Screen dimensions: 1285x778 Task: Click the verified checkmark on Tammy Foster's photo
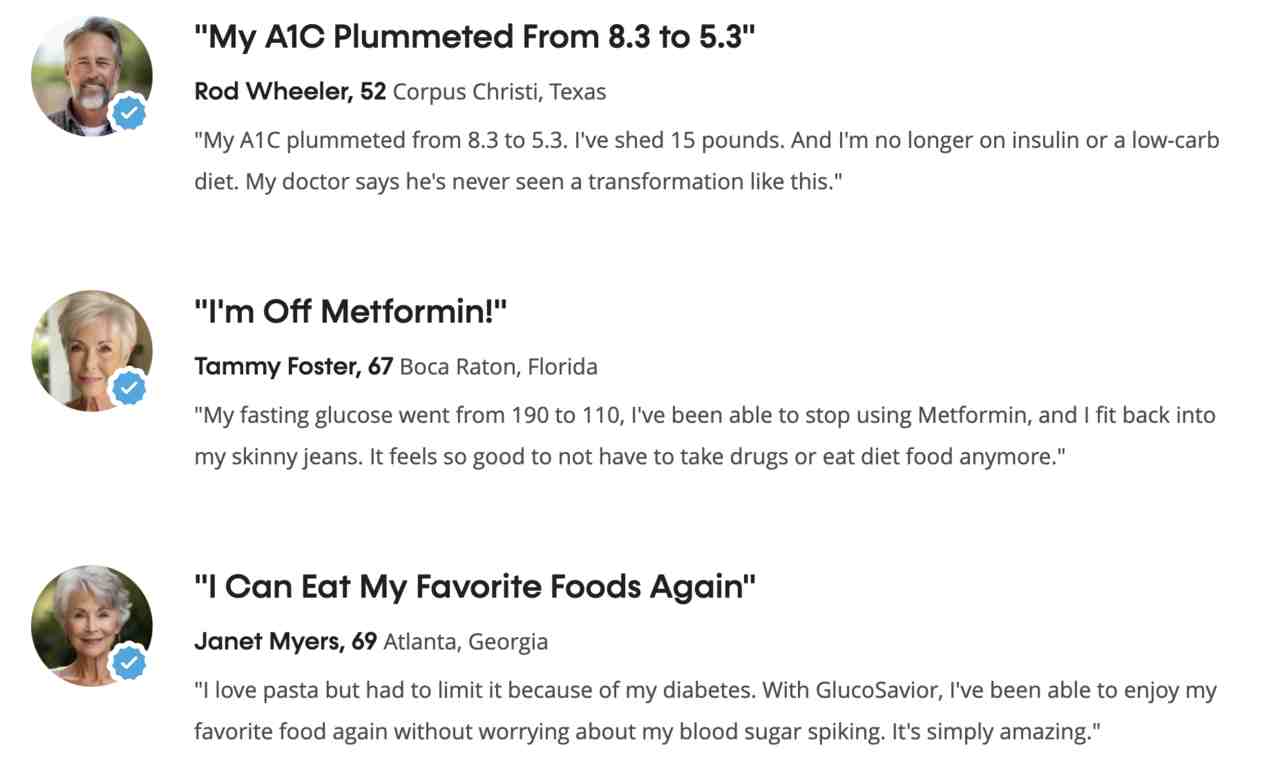[x=129, y=388]
